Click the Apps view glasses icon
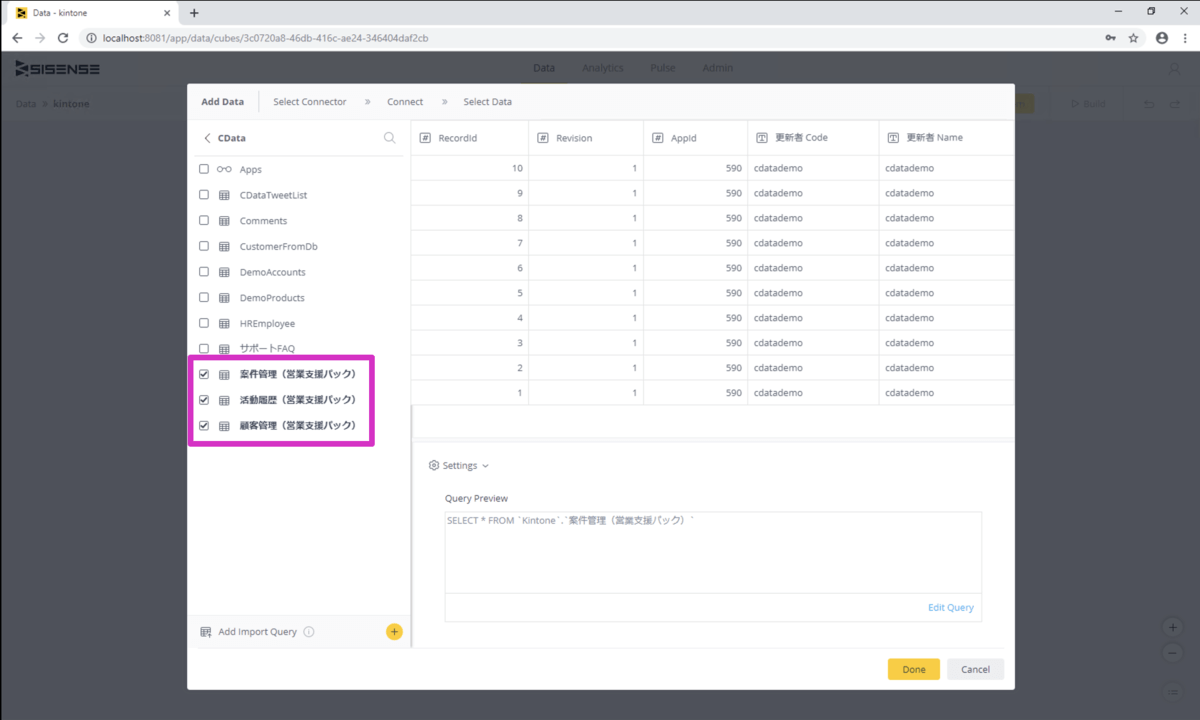1200x720 pixels. click(x=224, y=170)
